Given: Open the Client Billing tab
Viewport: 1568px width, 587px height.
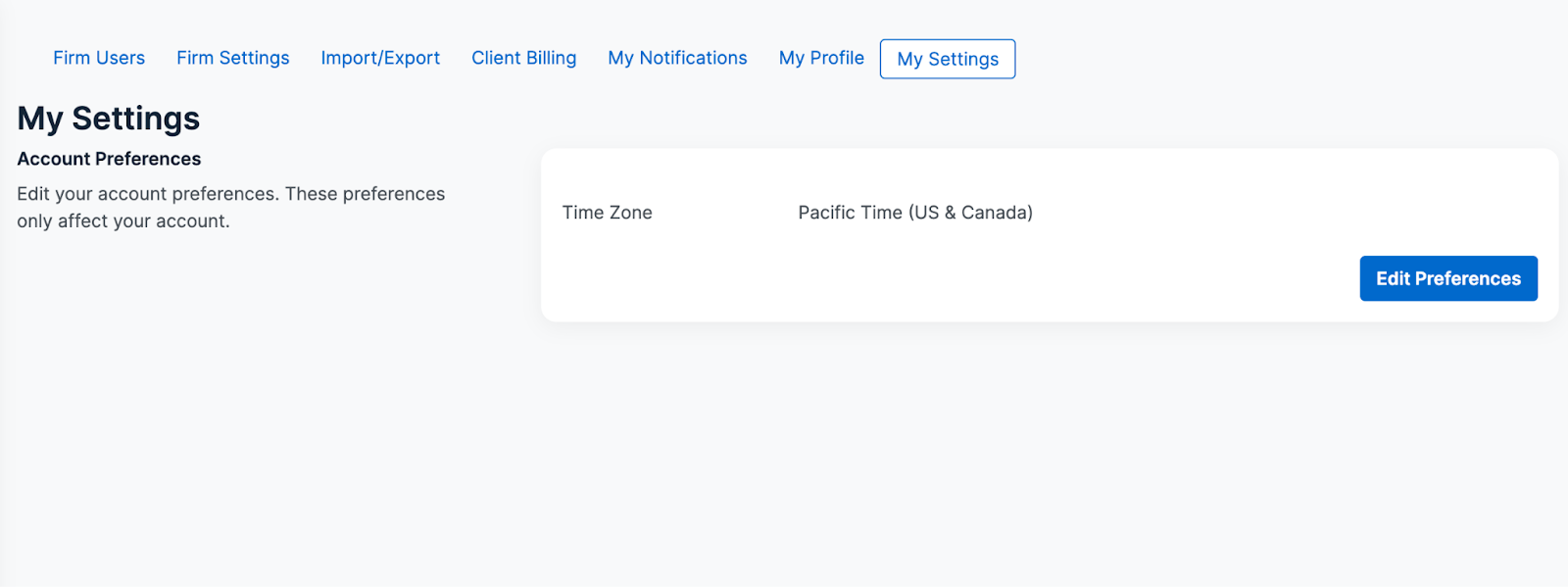Looking at the screenshot, I should click(x=523, y=58).
